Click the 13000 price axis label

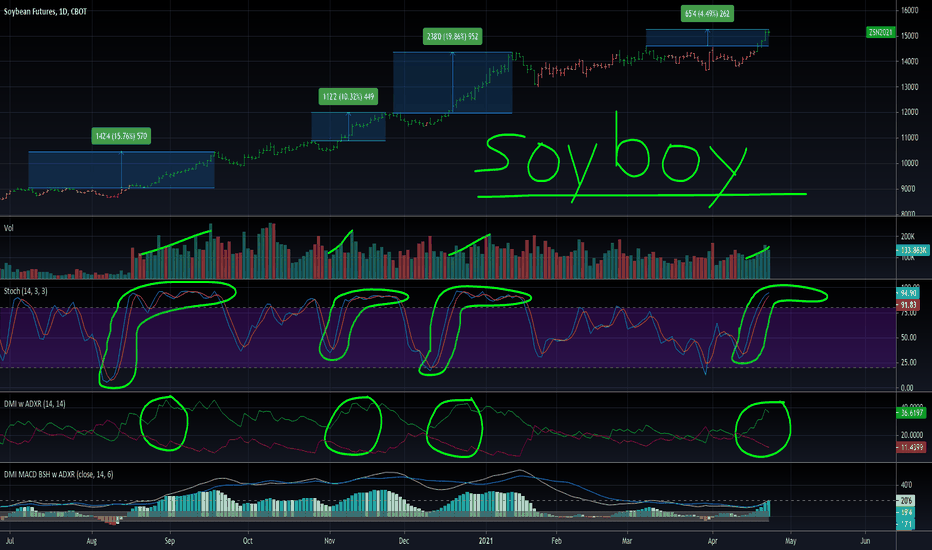click(x=909, y=87)
